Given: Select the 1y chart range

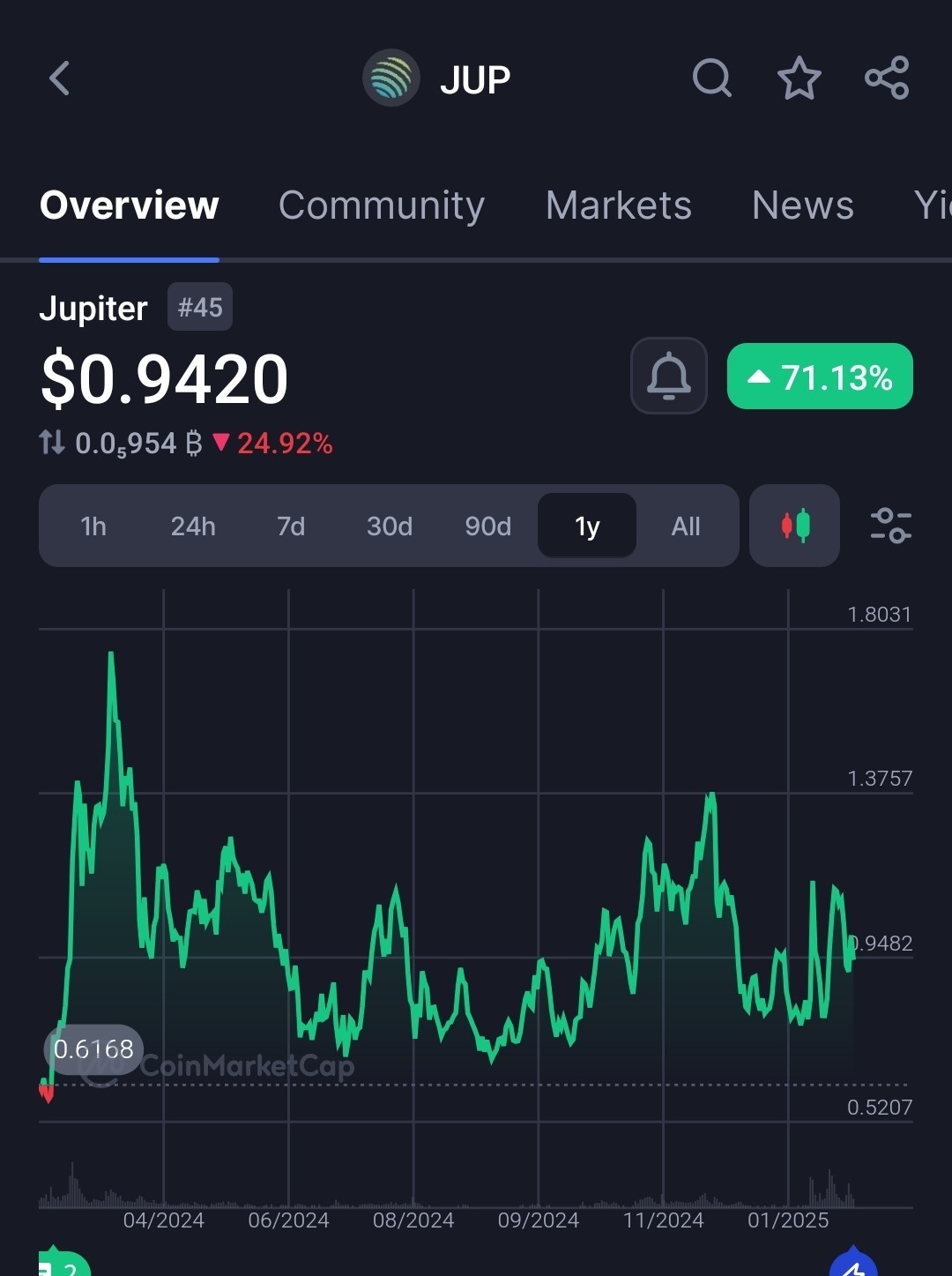Looking at the screenshot, I should [587, 526].
